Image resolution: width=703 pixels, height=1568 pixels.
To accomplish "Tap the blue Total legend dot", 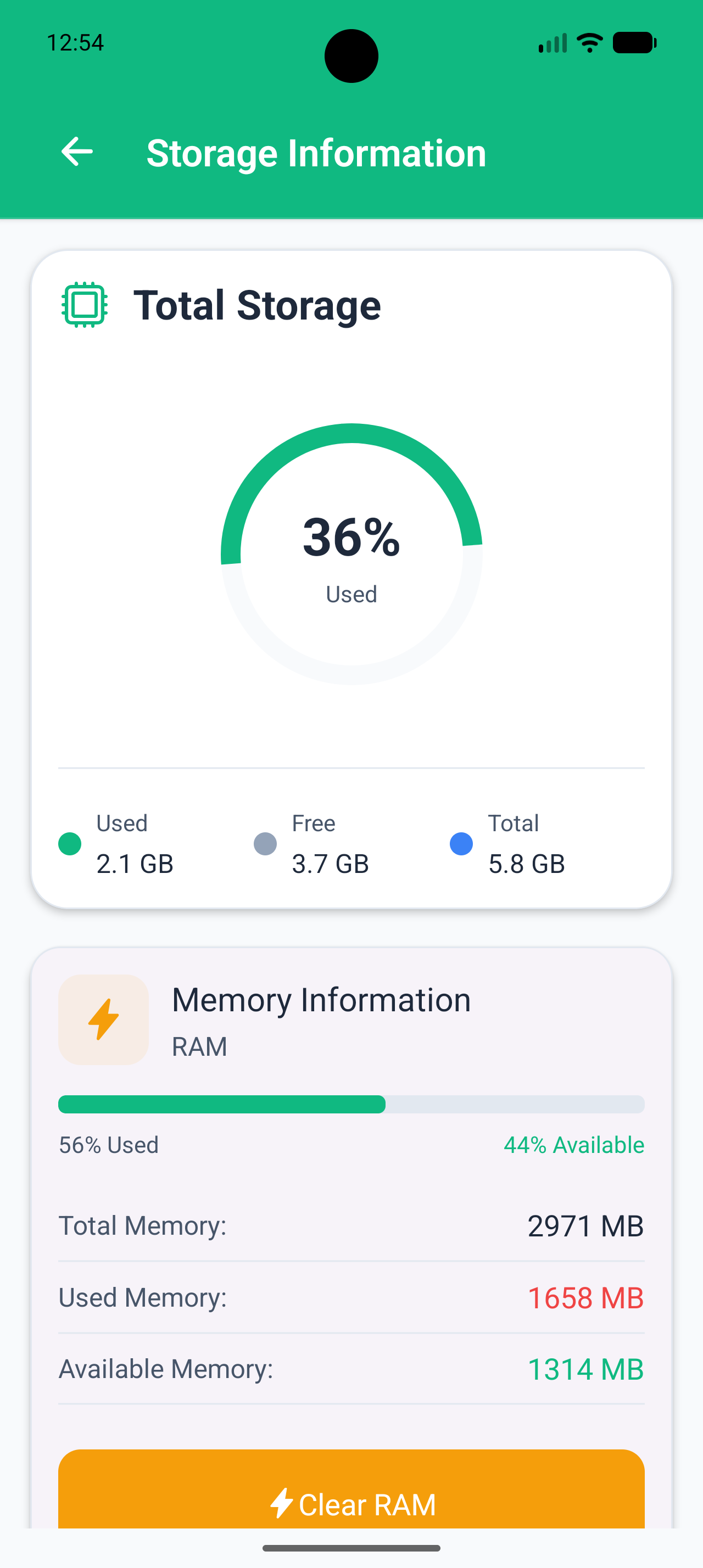I will (x=461, y=844).
